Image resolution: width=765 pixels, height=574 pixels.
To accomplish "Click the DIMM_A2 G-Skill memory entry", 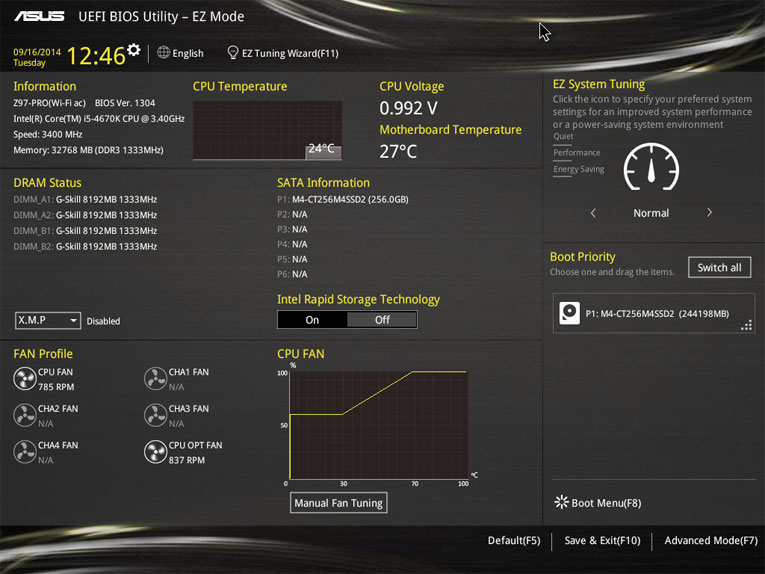I will click(85, 215).
